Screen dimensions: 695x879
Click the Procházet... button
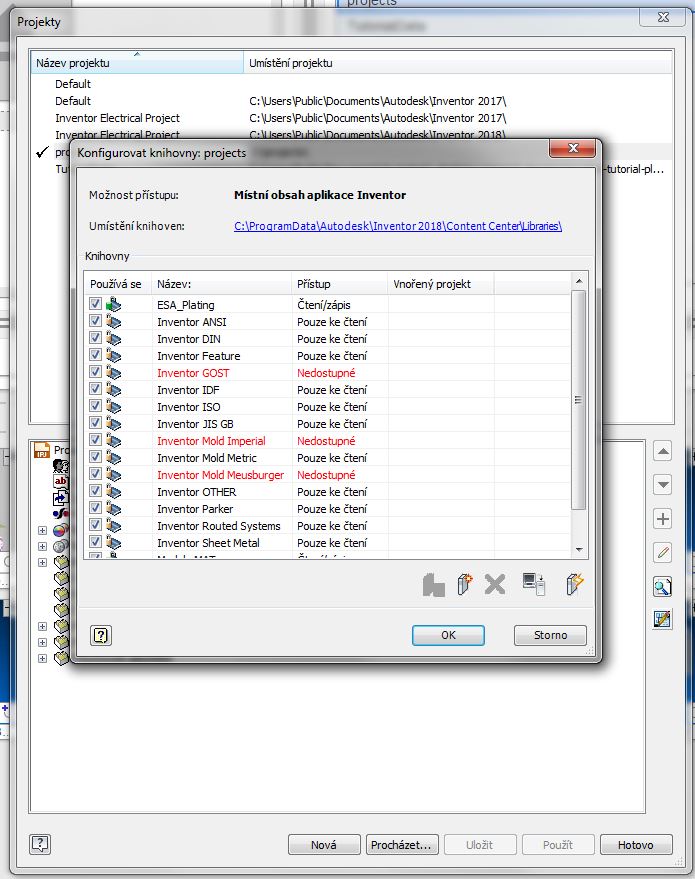click(x=402, y=844)
